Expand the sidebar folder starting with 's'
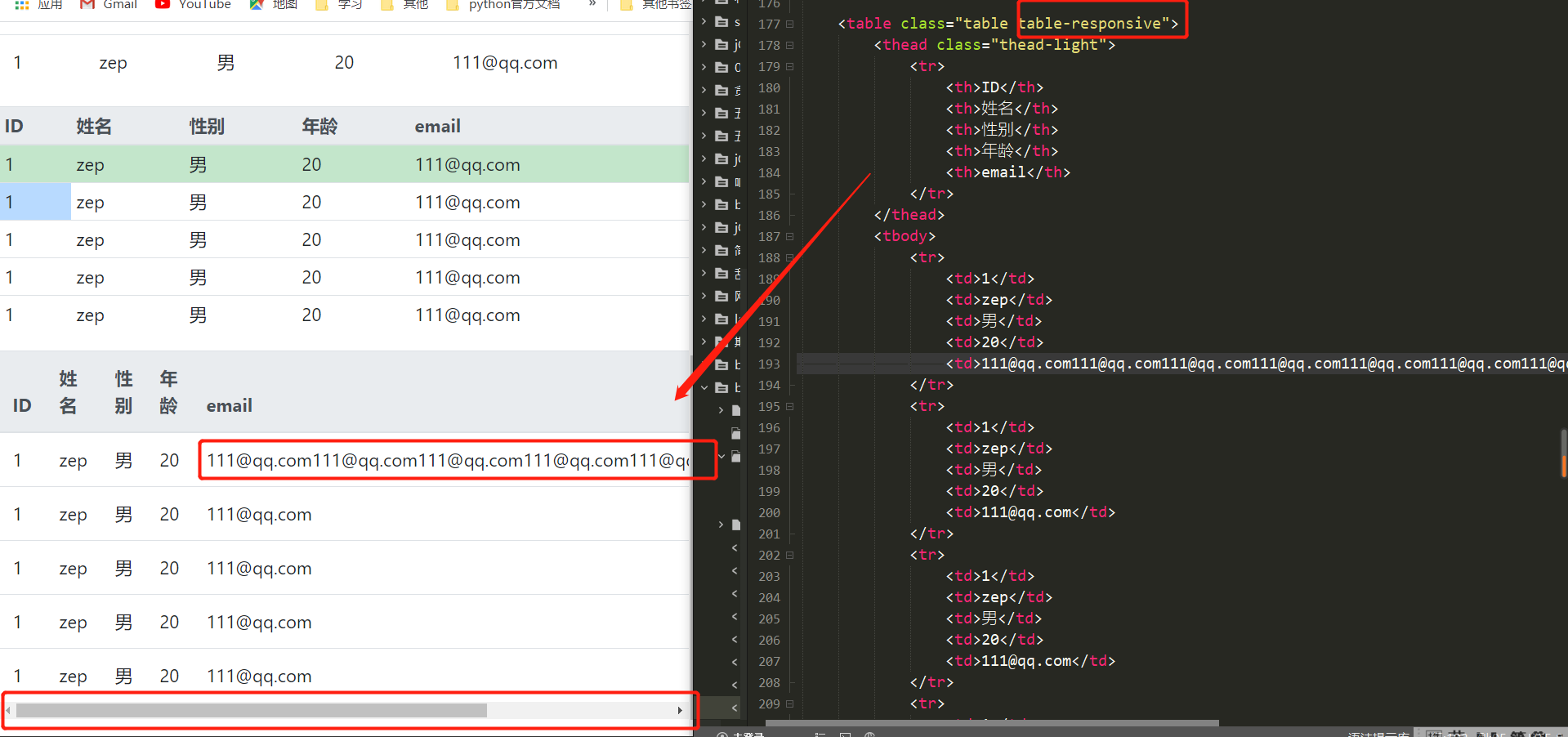1568x737 pixels. [x=704, y=22]
